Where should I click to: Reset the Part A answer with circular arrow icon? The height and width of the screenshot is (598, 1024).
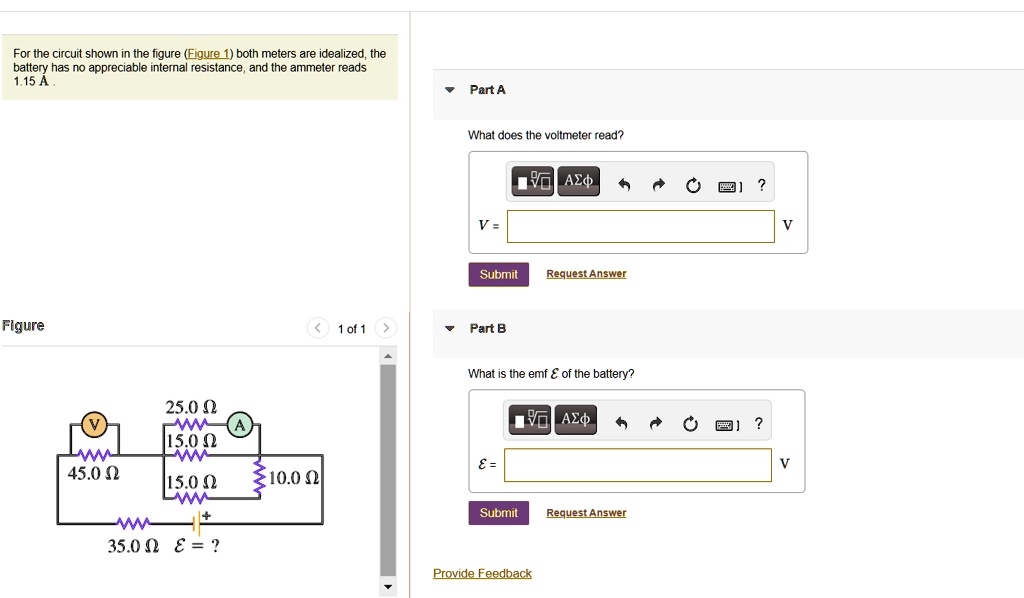coord(693,183)
